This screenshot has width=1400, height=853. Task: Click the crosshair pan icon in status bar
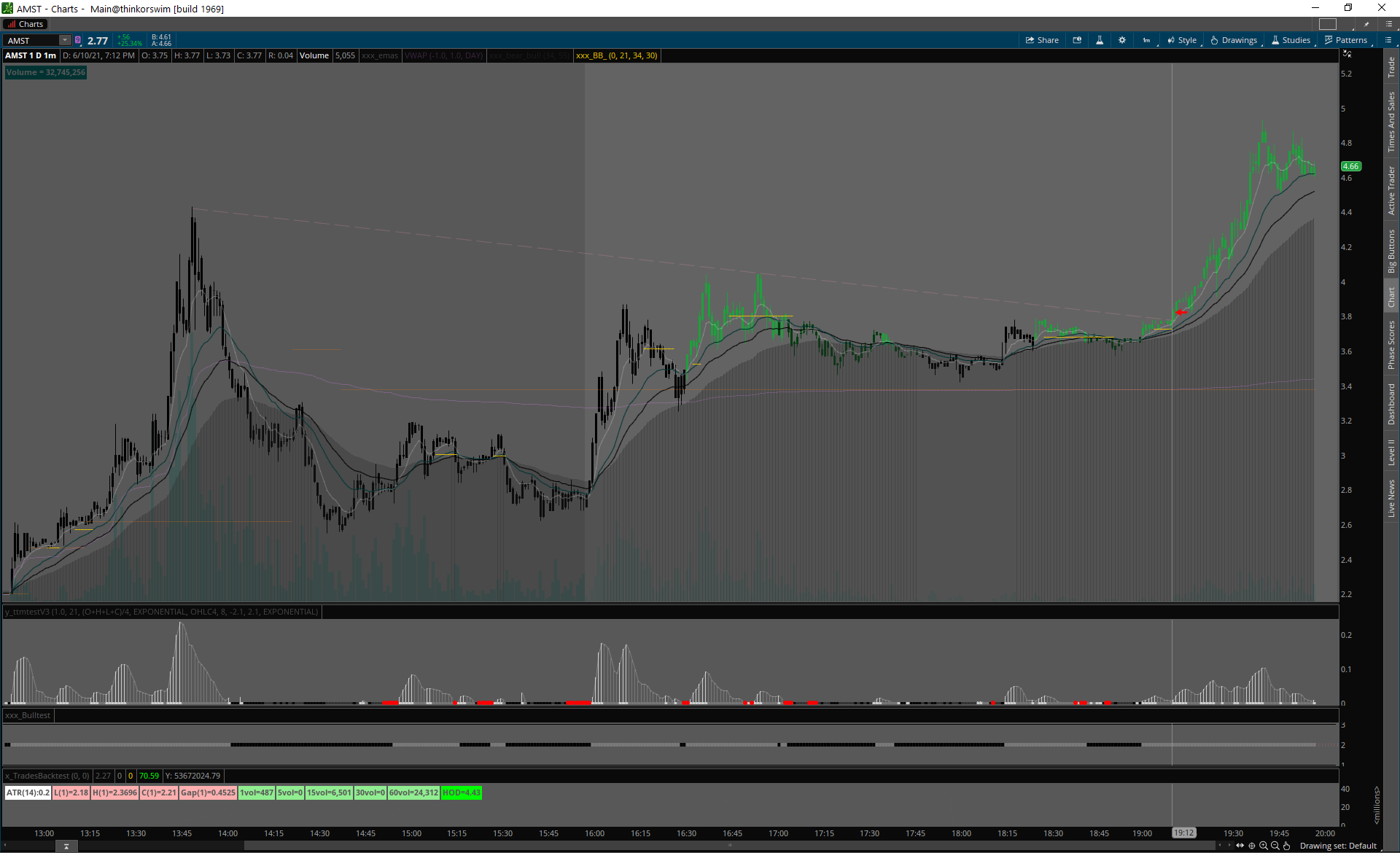click(x=1252, y=846)
